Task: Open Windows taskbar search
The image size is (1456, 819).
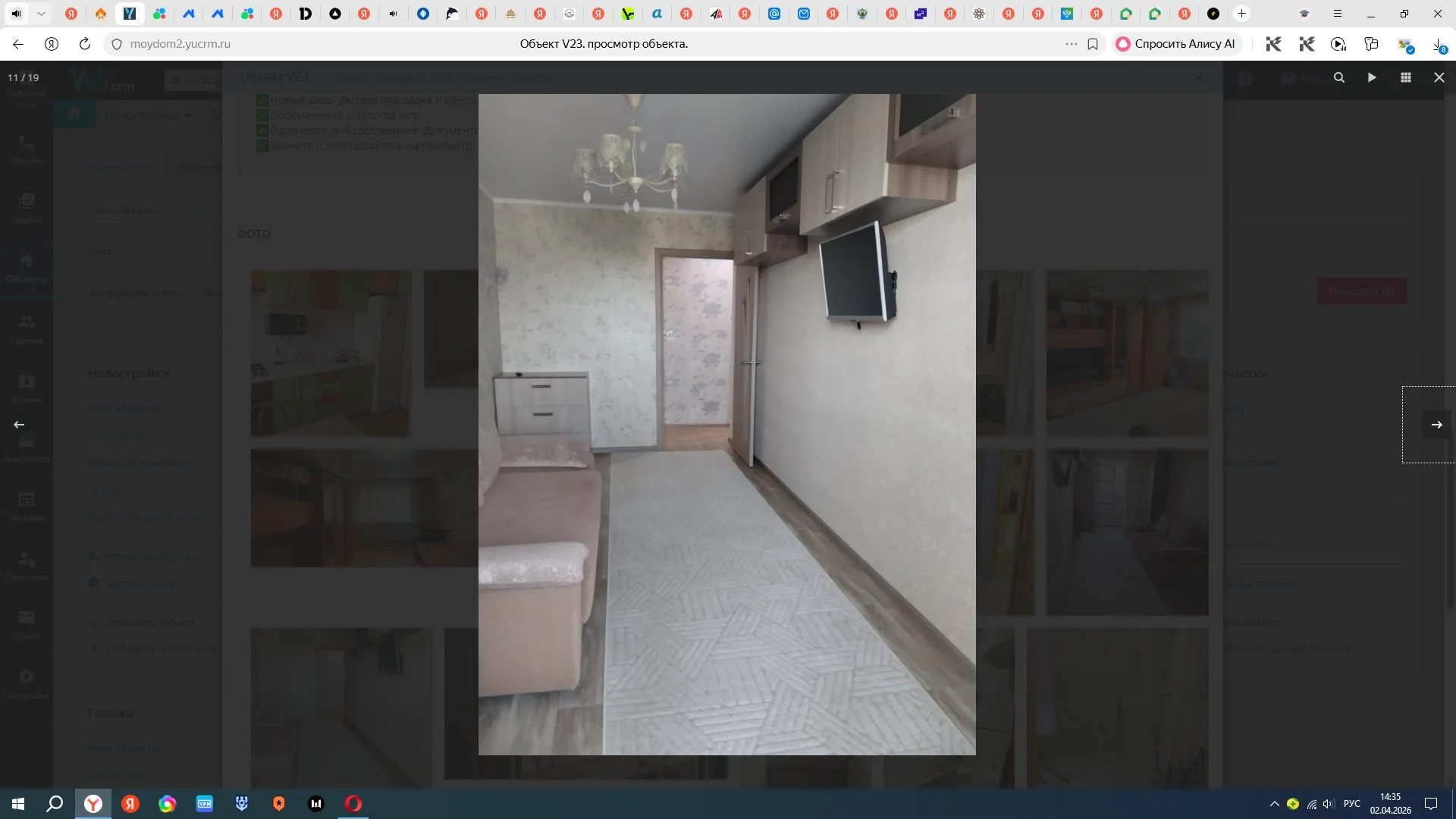Action: coord(55,804)
